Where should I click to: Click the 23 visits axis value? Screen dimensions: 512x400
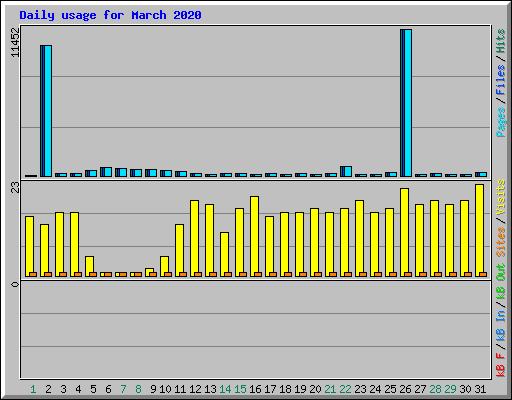click(15, 188)
